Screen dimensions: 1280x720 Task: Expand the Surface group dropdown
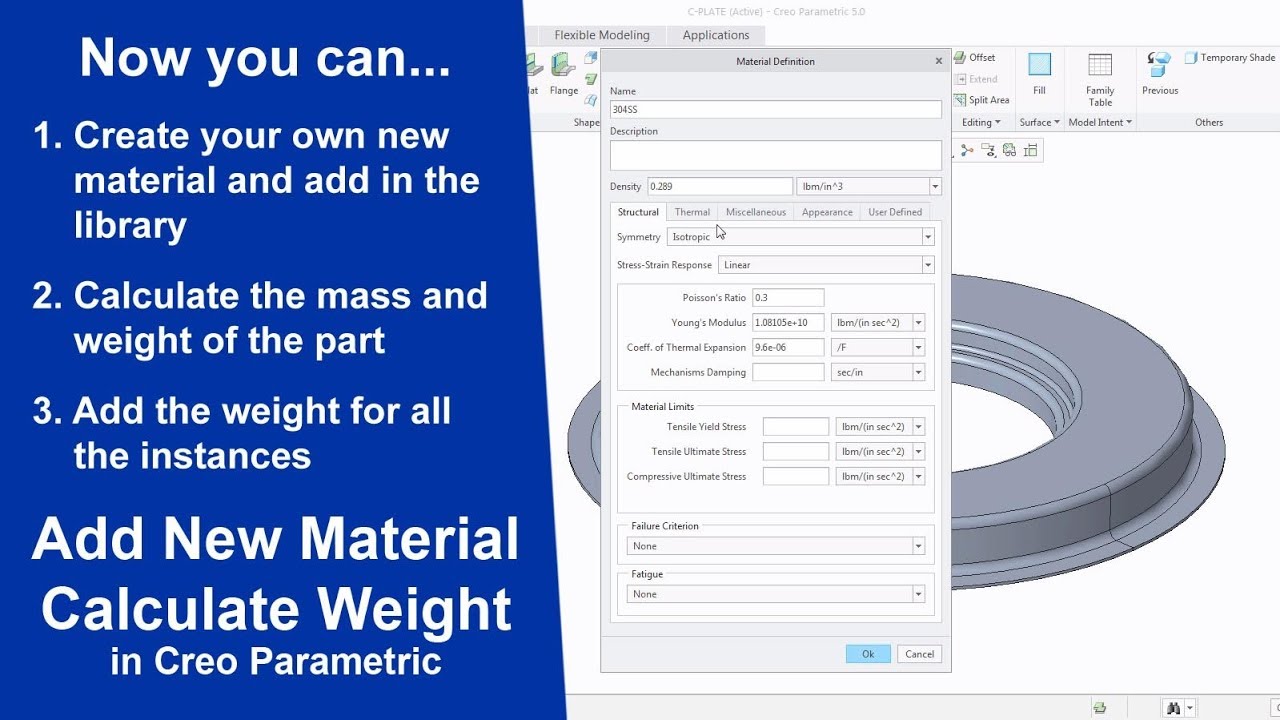coord(1040,123)
